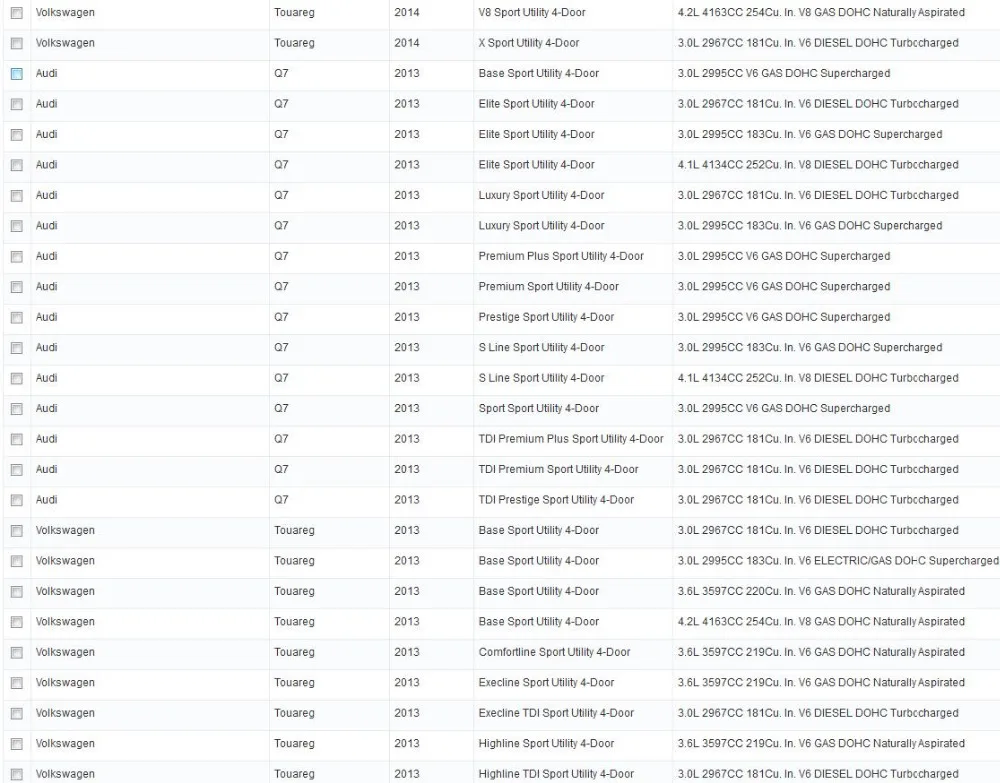Image resolution: width=1000 pixels, height=783 pixels.
Task: Tick checkbox for Q7 Premium Sport Utility 4-Door row
Action: click(x=17, y=287)
